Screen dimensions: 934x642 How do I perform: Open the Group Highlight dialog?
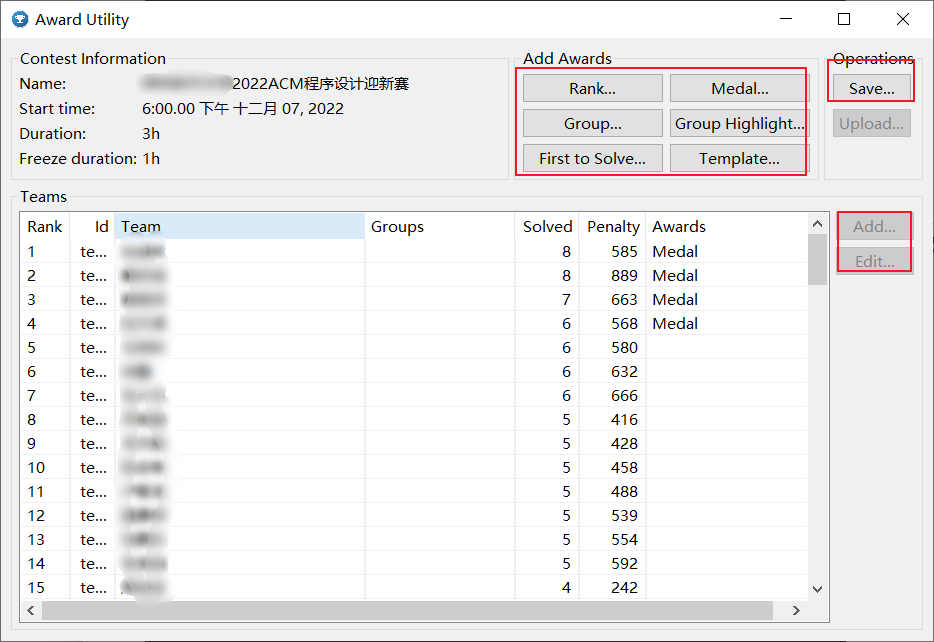[x=737, y=123]
